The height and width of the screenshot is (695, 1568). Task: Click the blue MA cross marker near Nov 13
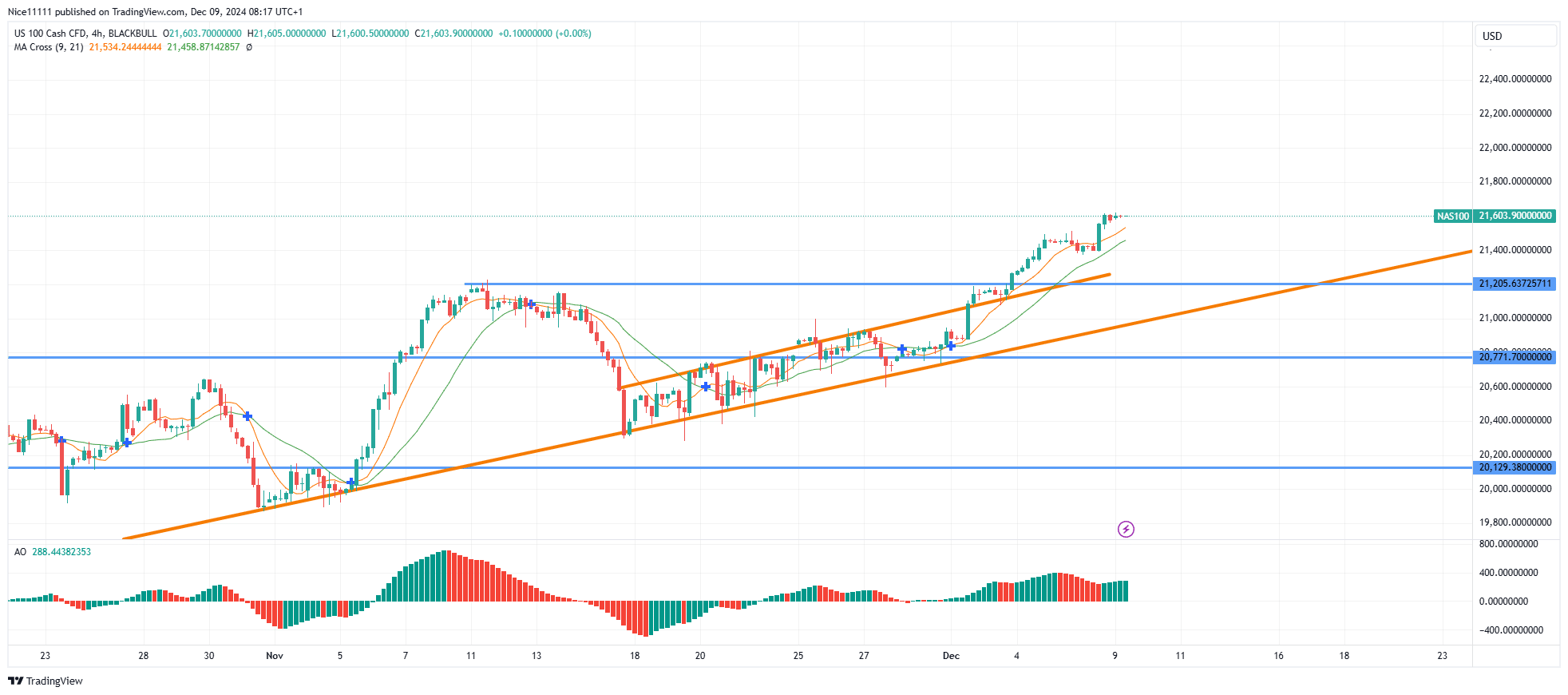click(x=531, y=304)
